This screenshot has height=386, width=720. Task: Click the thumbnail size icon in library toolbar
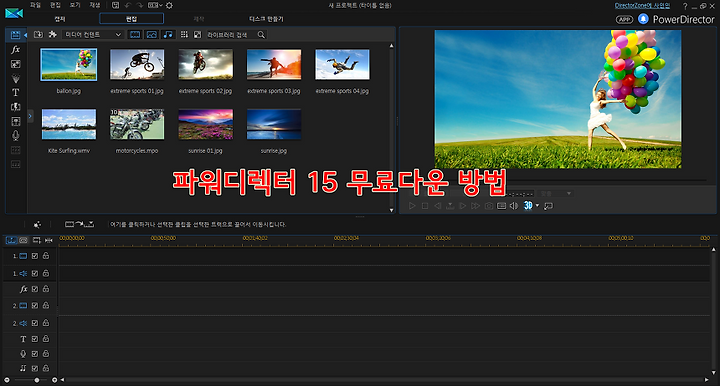tap(197, 34)
